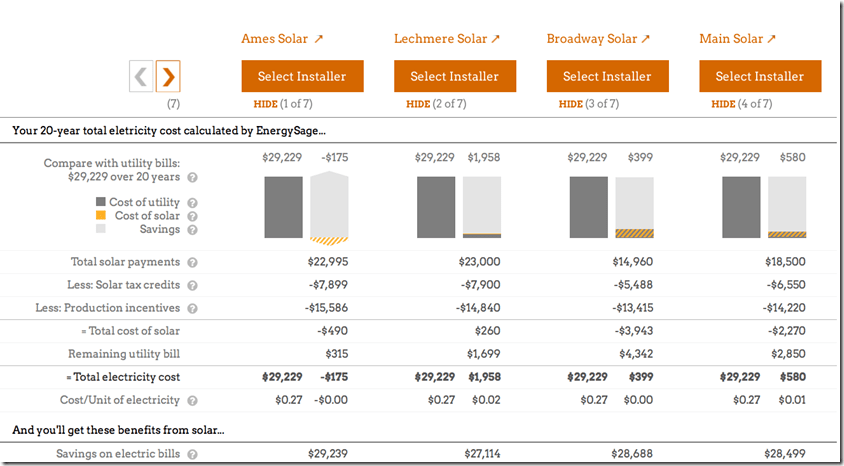Screen dimensions: 844x466
Task: Hide the Lechmere Solar column
Action: coord(418,104)
